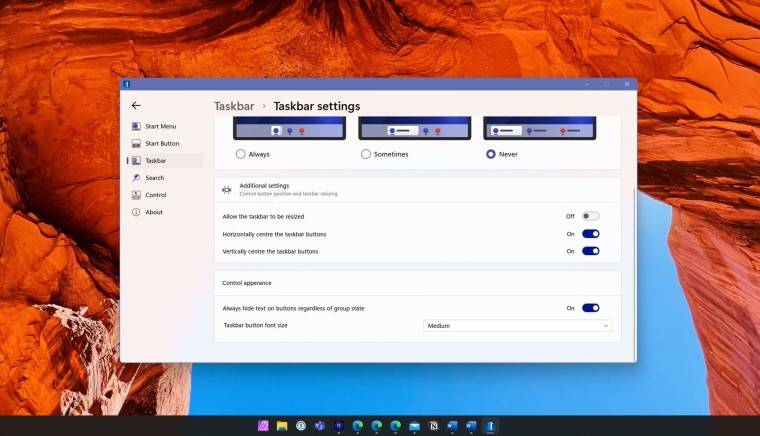The height and width of the screenshot is (436, 760).
Task: Select the Never radio option
Action: coord(491,154)
